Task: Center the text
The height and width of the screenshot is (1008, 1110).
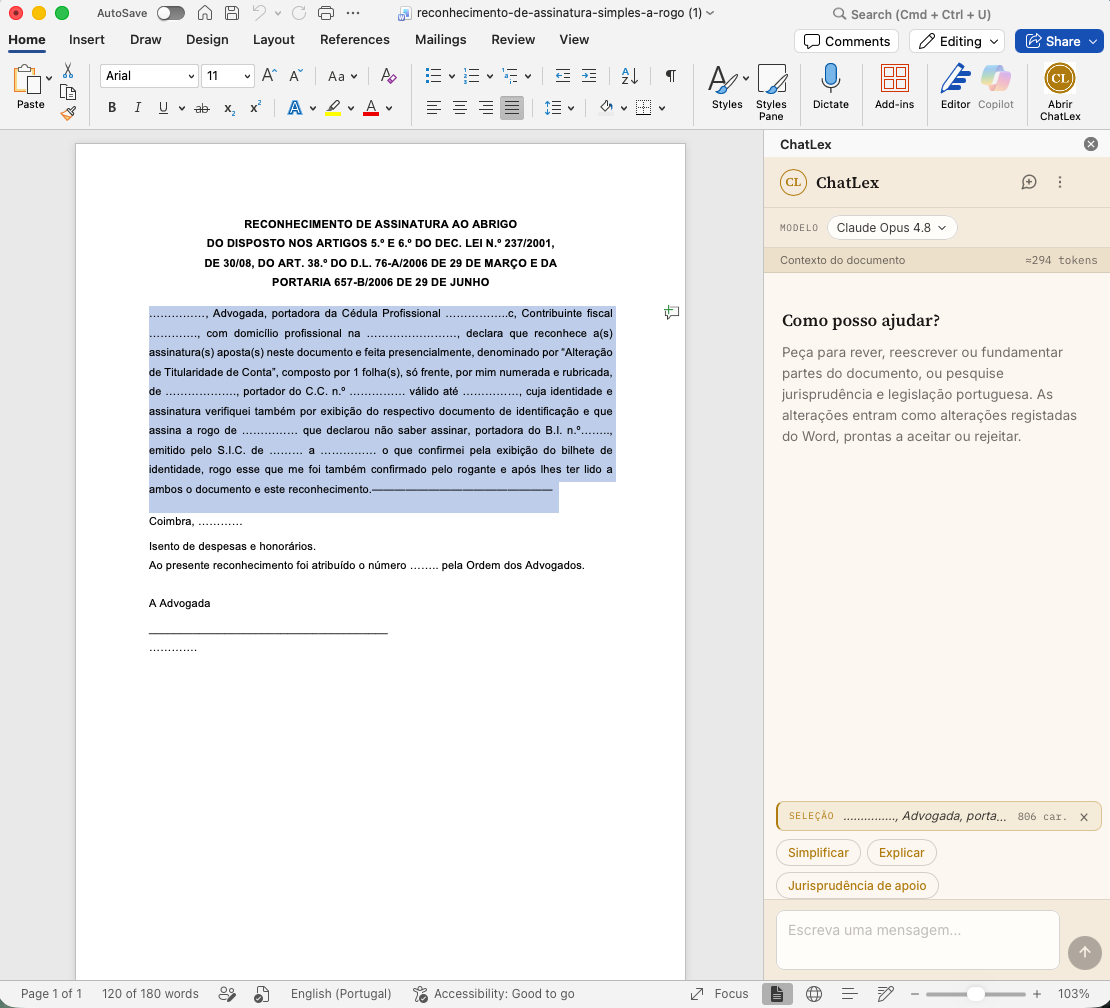Action: tap(459, 108)
